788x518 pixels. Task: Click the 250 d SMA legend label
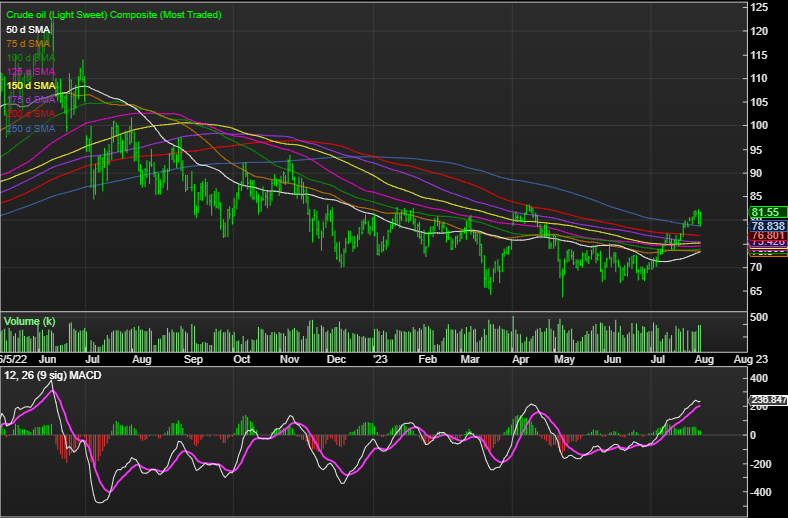[x=31, y=129]
